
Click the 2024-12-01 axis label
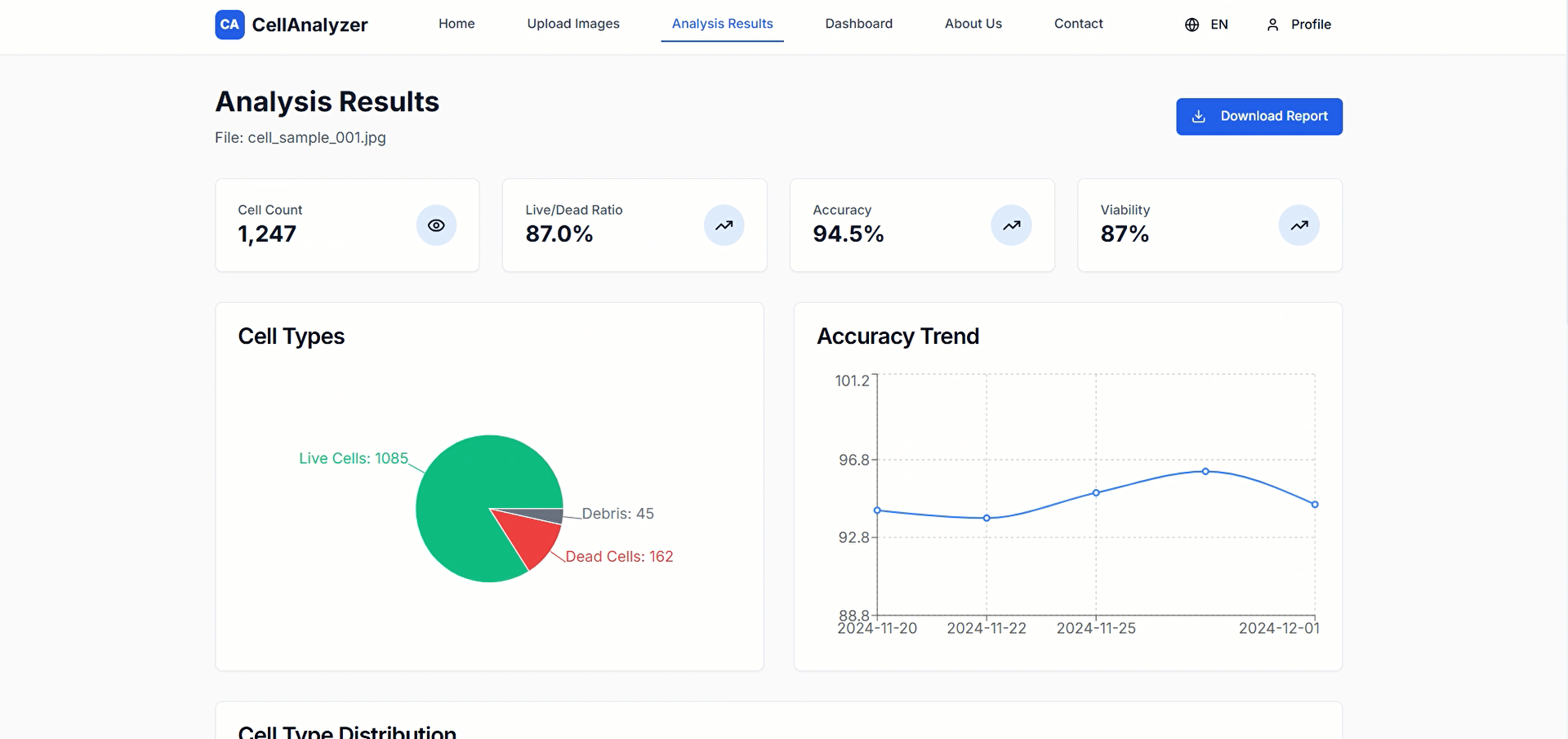tap(1279, 628)
